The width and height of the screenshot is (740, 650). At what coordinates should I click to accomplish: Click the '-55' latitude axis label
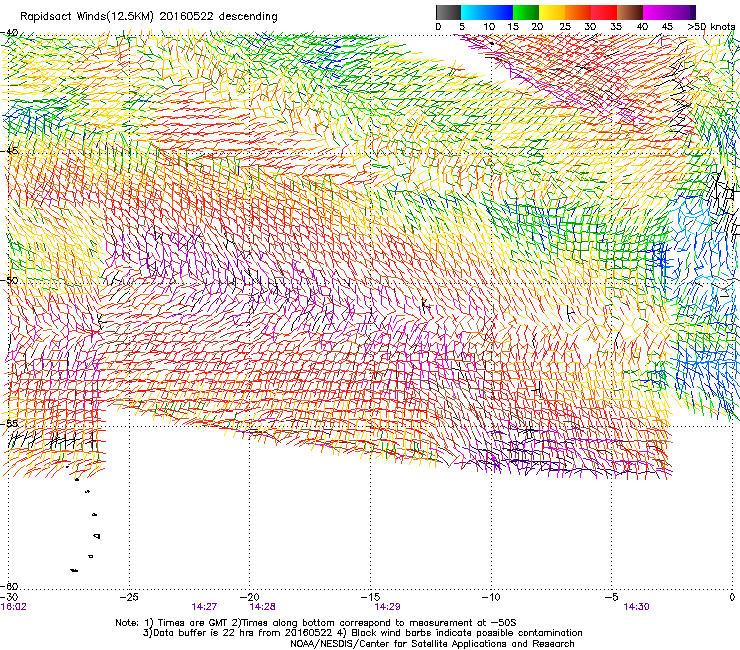9,423
